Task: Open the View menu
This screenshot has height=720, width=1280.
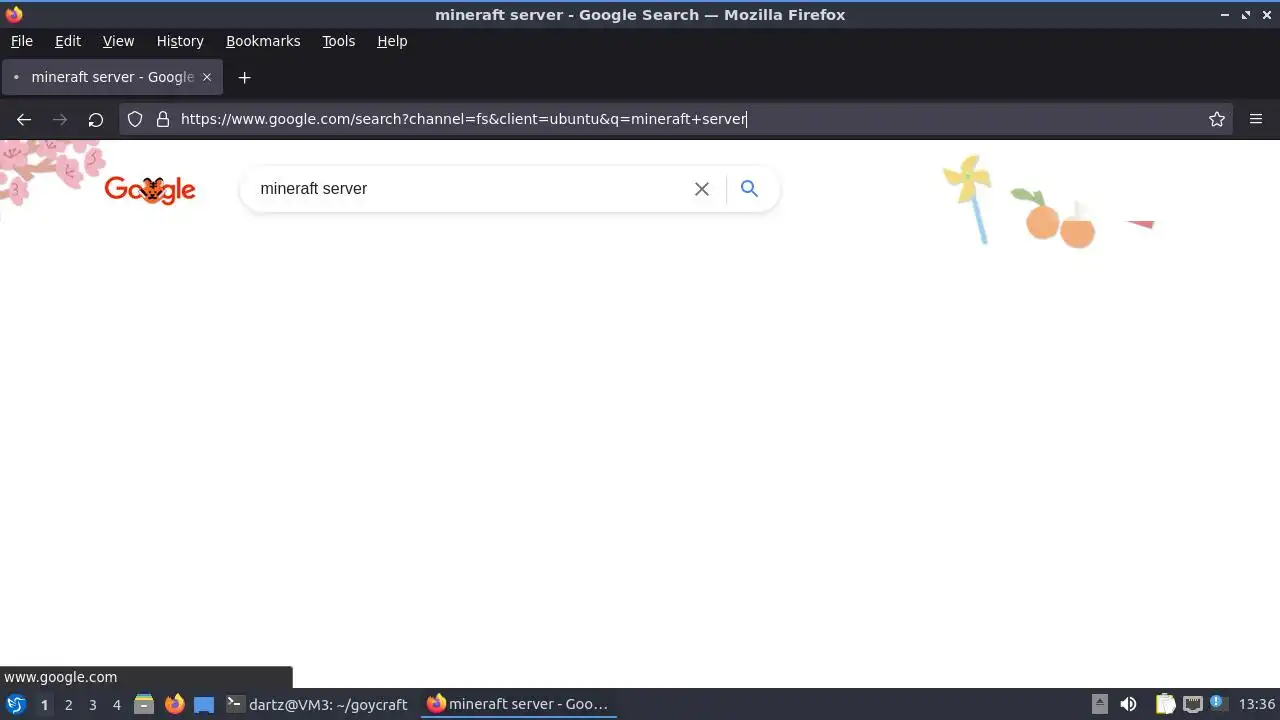Action: (x=118, y=41)
